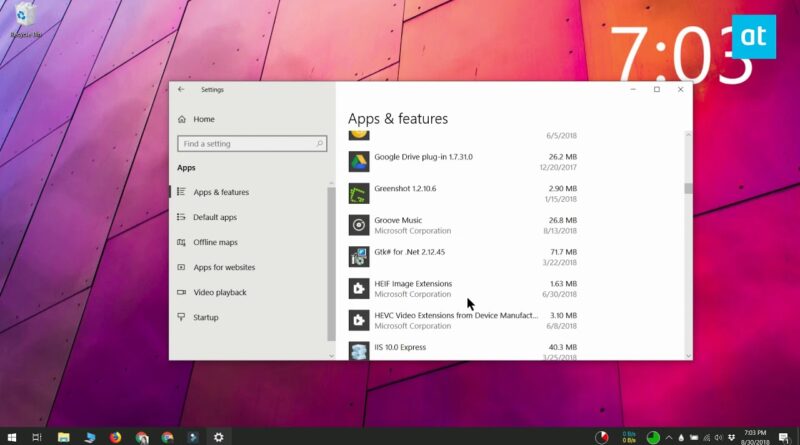Click the network Wi-Fi tray icon
Screen dimensions: 800x445
point(706,438)
